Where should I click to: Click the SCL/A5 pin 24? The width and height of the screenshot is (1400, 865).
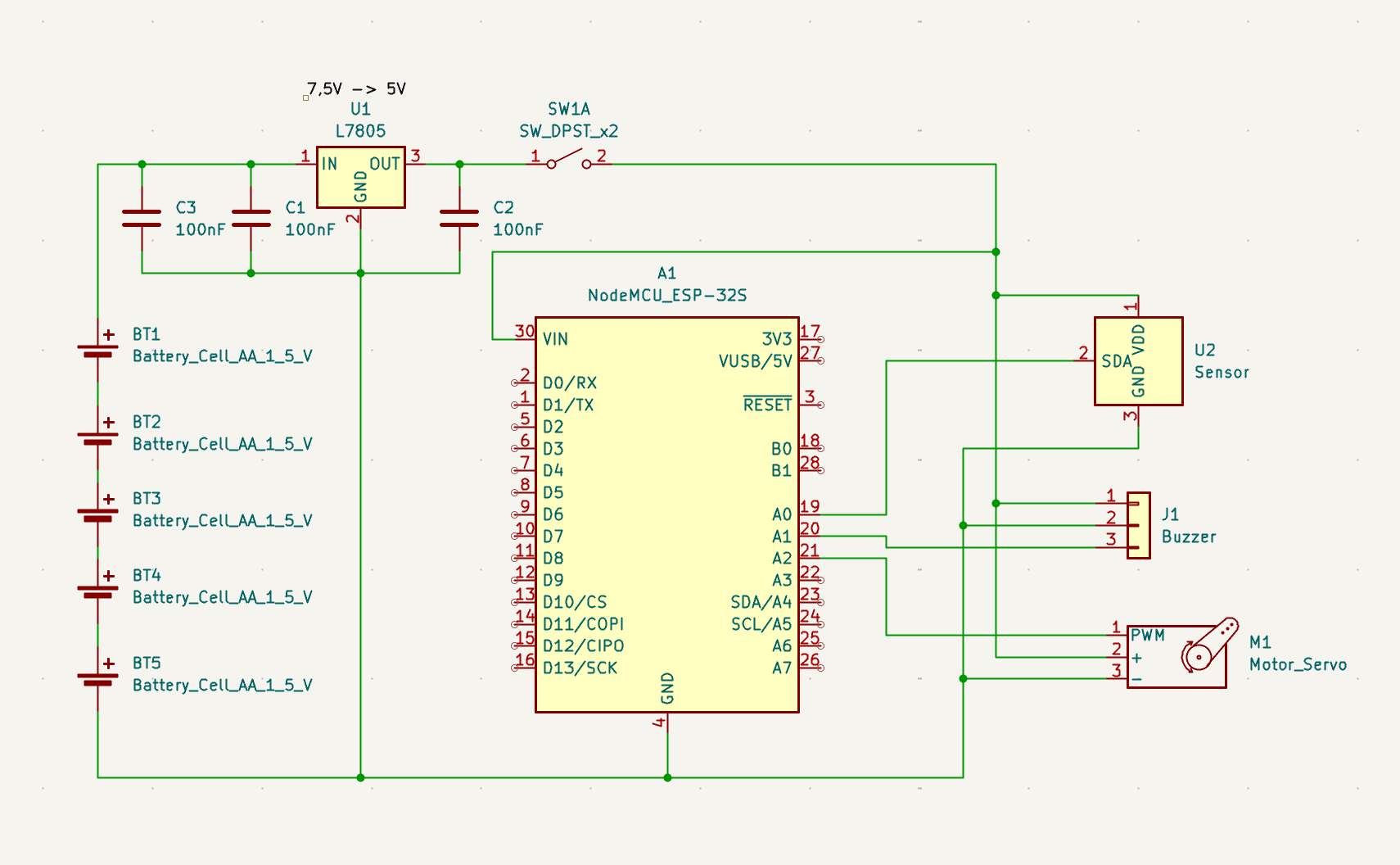(x=811, y=623)
